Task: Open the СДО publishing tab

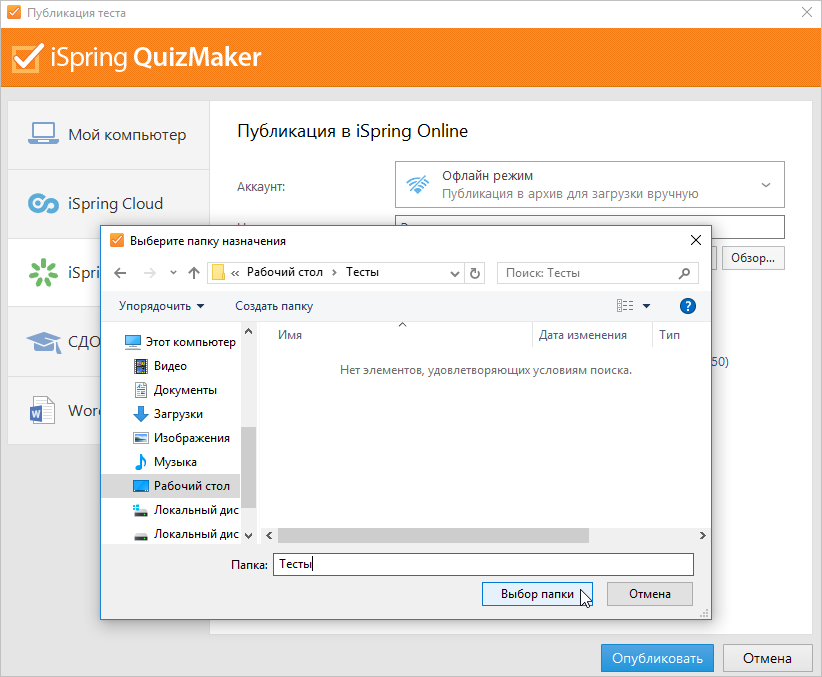Action: 54,342
